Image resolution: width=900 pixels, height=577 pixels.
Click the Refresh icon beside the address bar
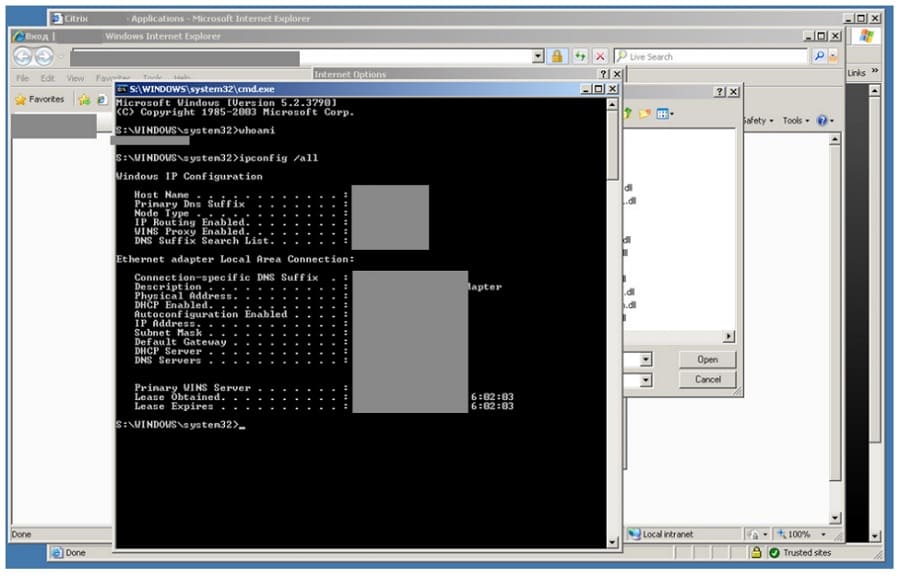(579, 57)
